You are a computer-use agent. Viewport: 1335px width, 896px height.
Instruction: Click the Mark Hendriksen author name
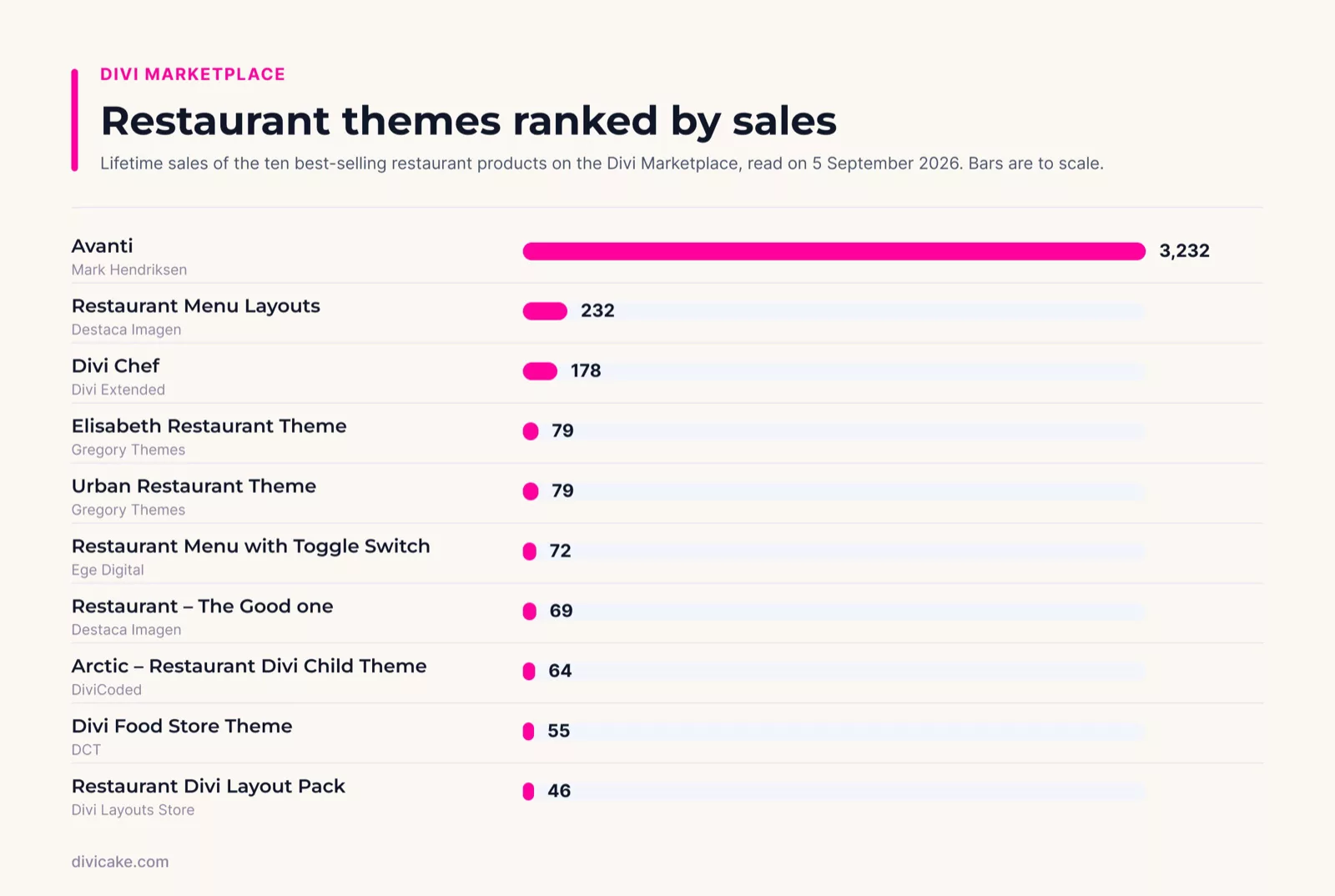click(x=129, y=269)
